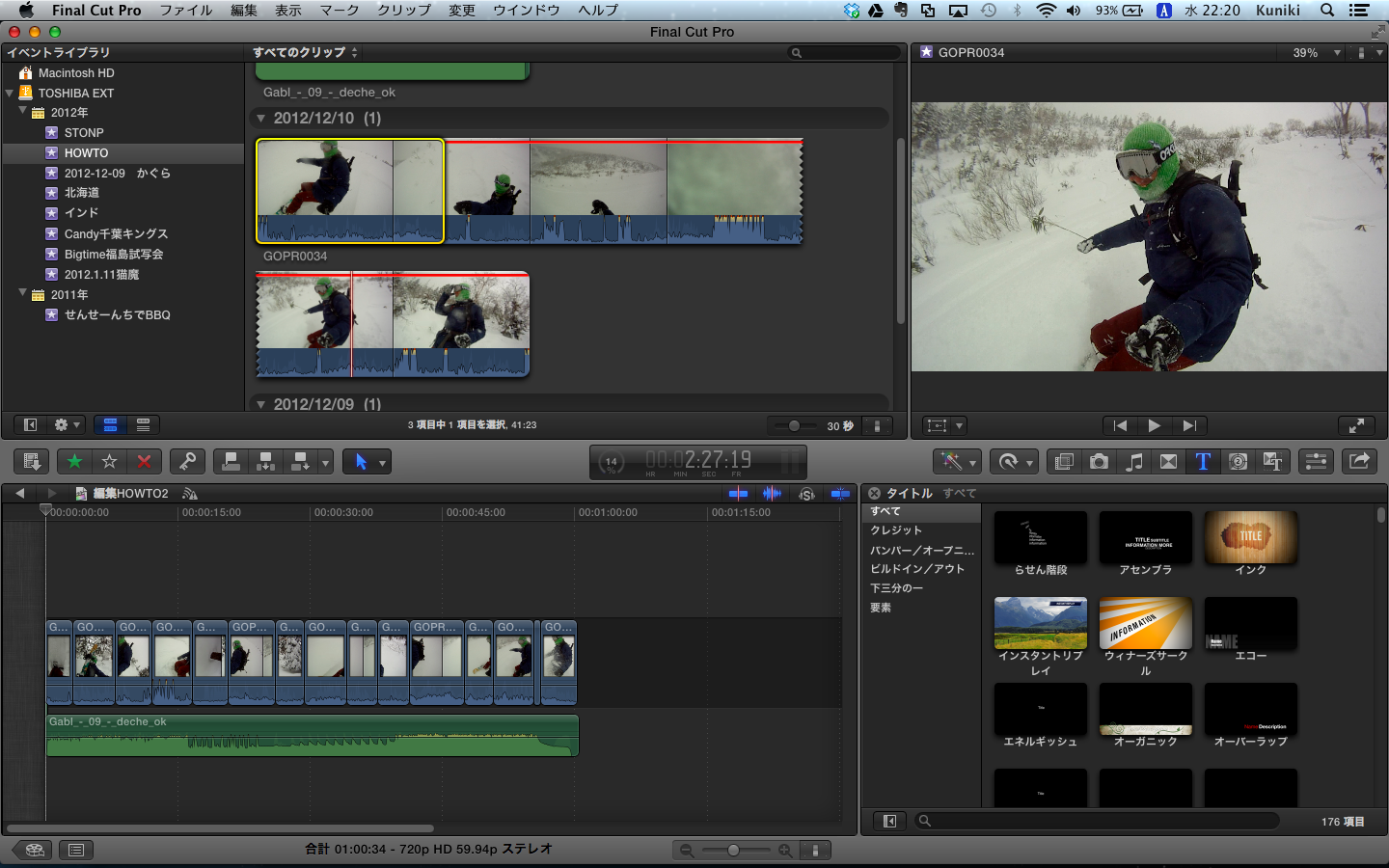Click the share export button
Screen dimensions: 1389x868
click(x=1359, y=462)
